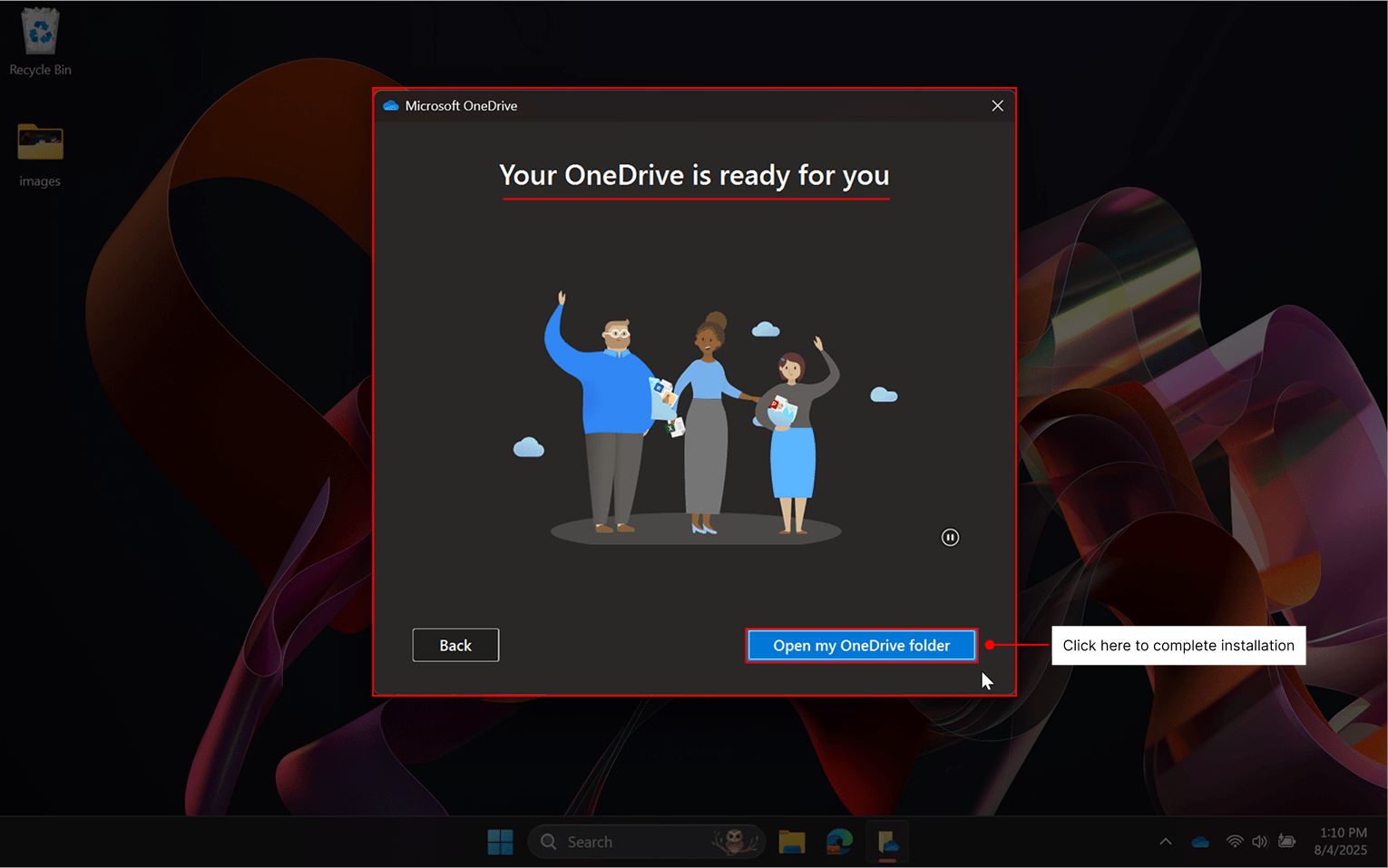Click the volume speaker icon in tray
Viewport: 1388px width, 868px height.
tap(1259, 842)
